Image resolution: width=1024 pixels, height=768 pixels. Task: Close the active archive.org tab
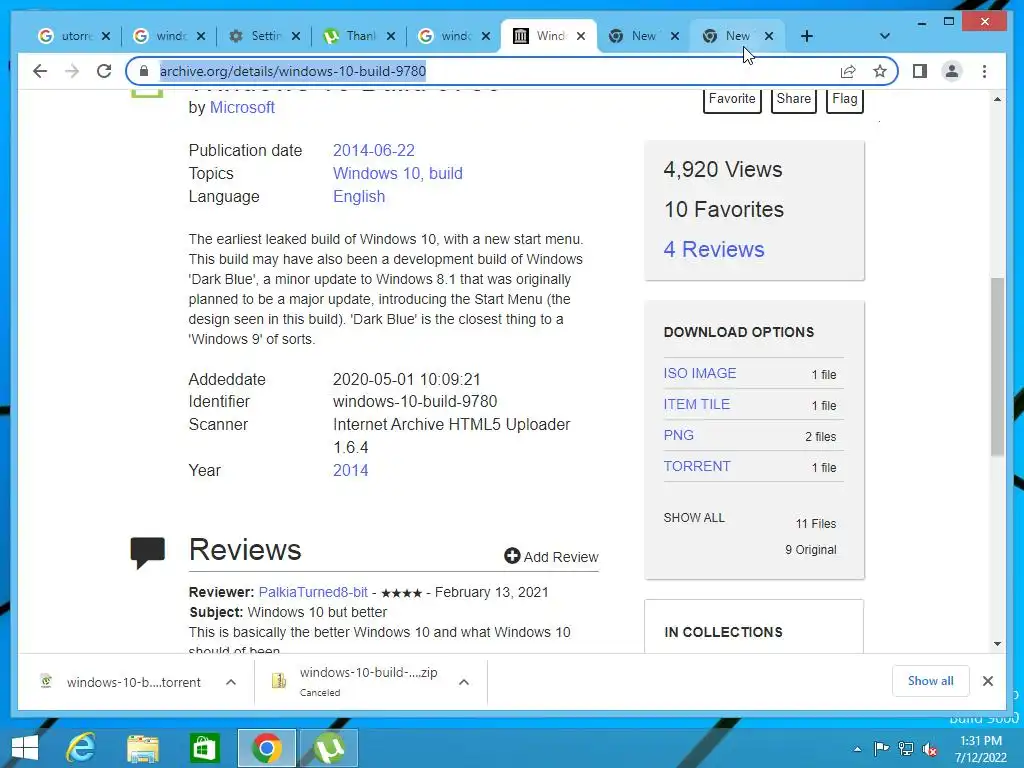pyautogui.click(x=581, y=36)
